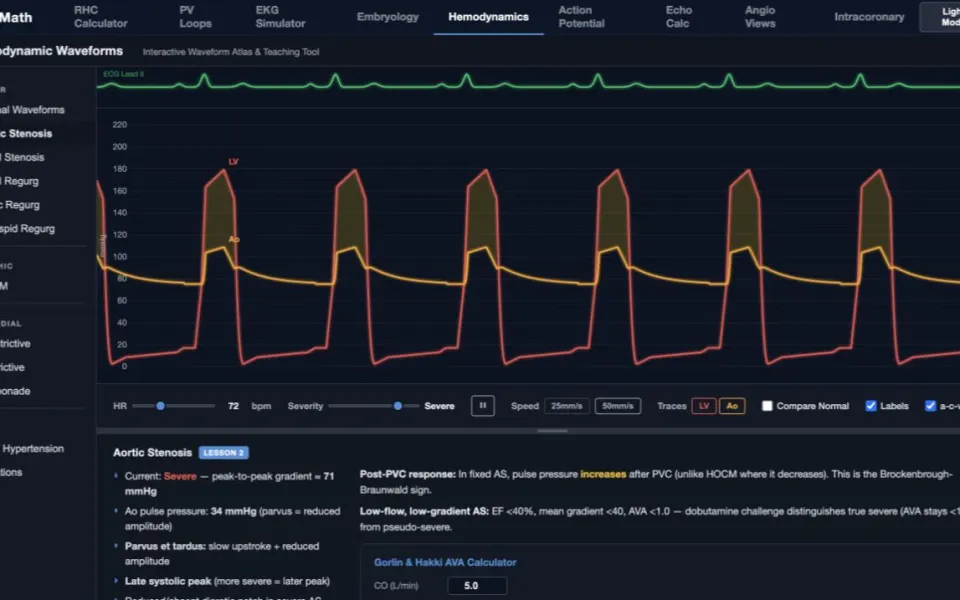Click the Severe severity value label
The height and width of the screenshot is (600, 960).
(x=440, y=406)
